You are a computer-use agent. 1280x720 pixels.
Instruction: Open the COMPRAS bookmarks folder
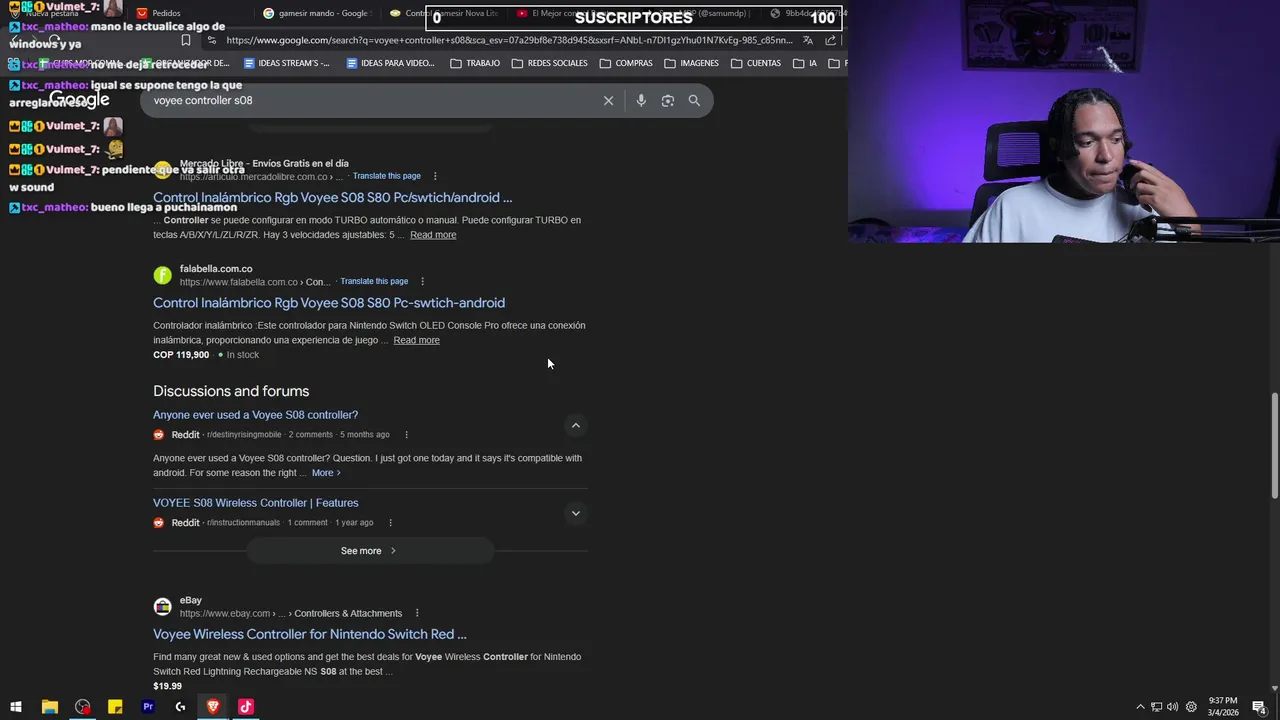tap(626, 63)
